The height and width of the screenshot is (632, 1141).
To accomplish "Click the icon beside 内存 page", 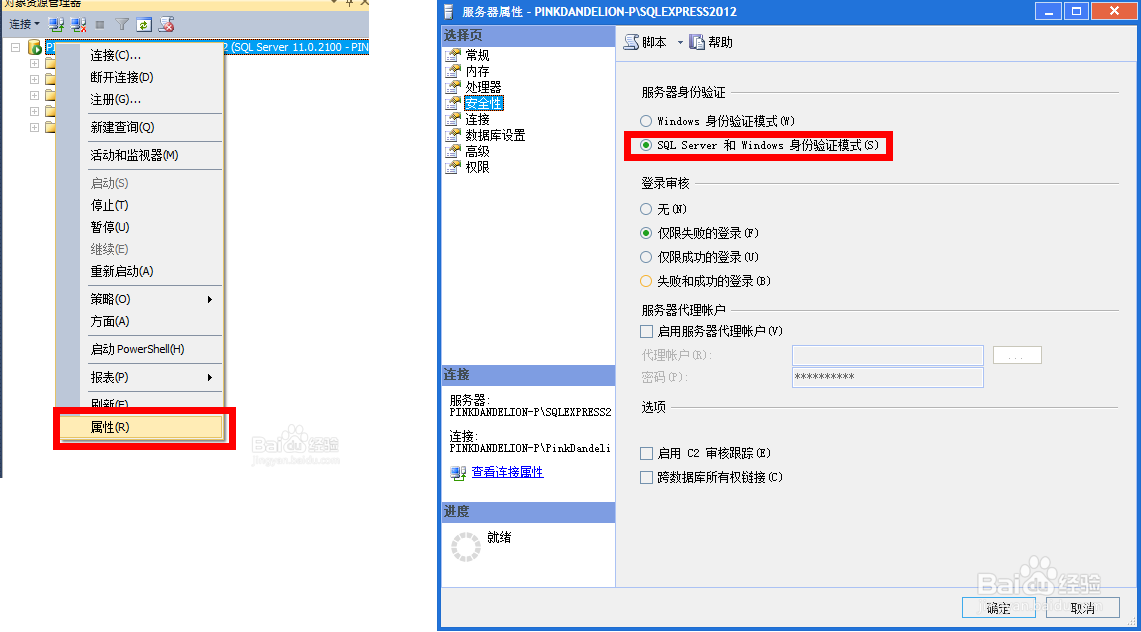I will (x=453, y=71).
